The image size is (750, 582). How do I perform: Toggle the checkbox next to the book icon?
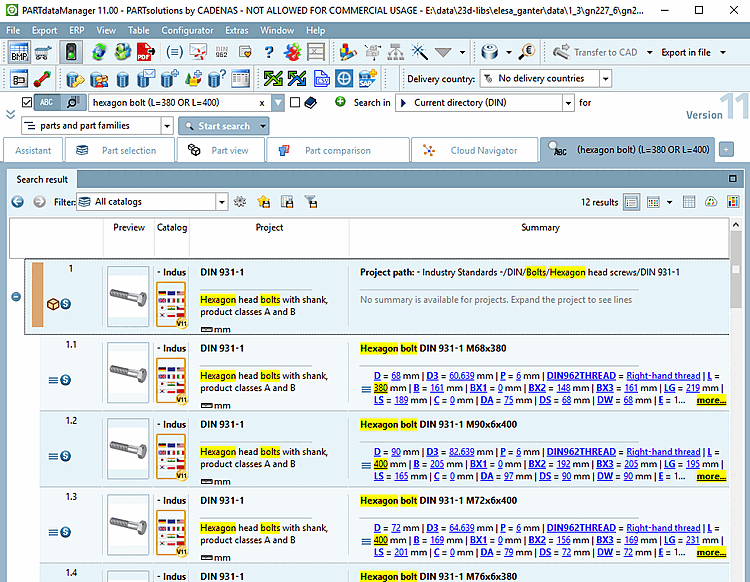(x=294, y=102)
